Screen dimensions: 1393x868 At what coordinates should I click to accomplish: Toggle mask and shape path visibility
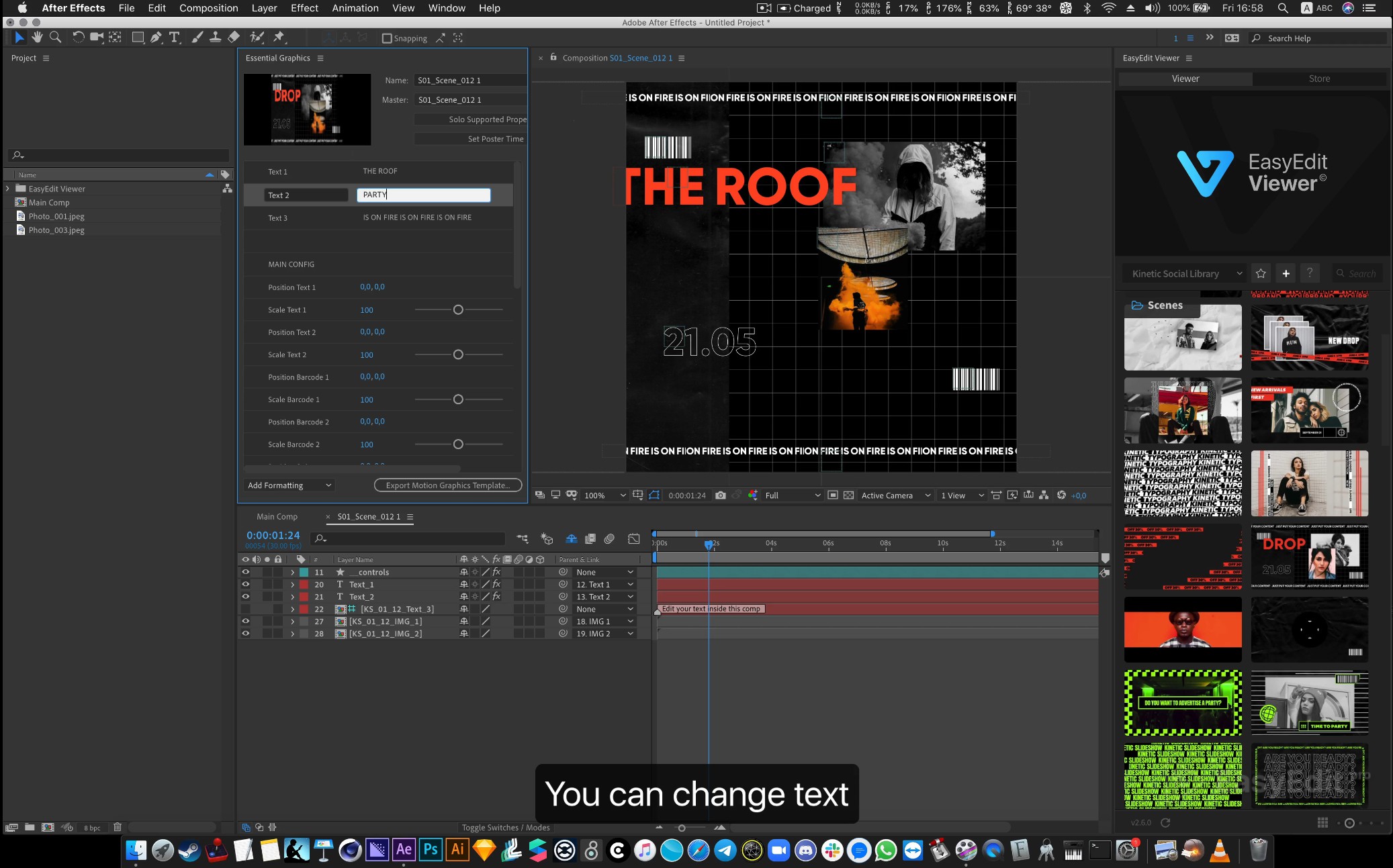[x=654, y=495]
